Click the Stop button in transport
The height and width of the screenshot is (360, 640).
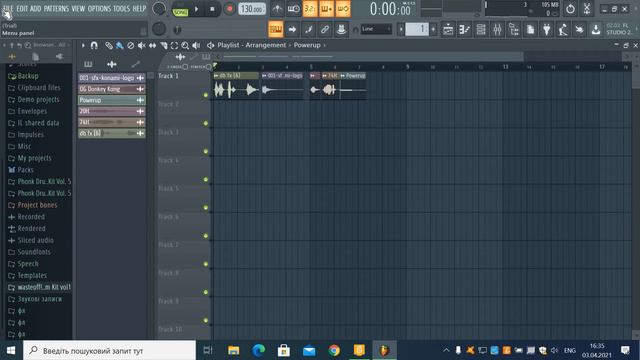tap(212, 9)
